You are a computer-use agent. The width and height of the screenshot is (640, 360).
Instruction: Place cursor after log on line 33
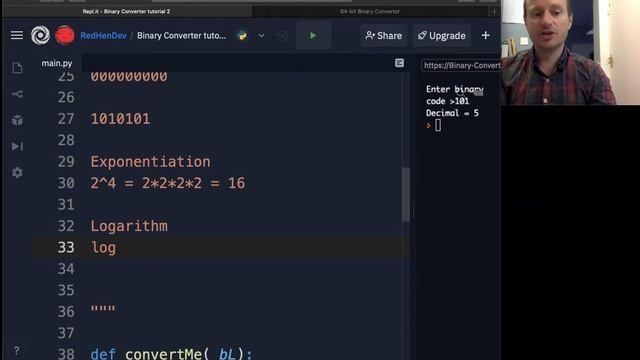(x=117, y=248)
